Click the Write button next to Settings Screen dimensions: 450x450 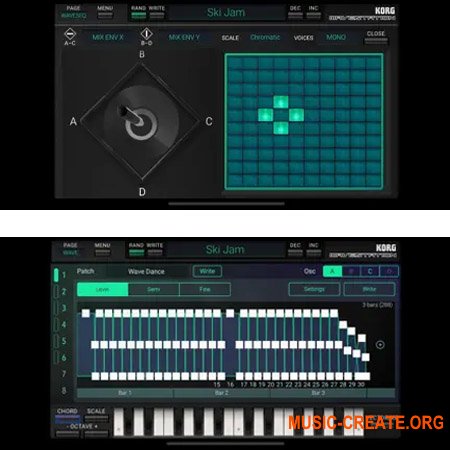point(369,289)
